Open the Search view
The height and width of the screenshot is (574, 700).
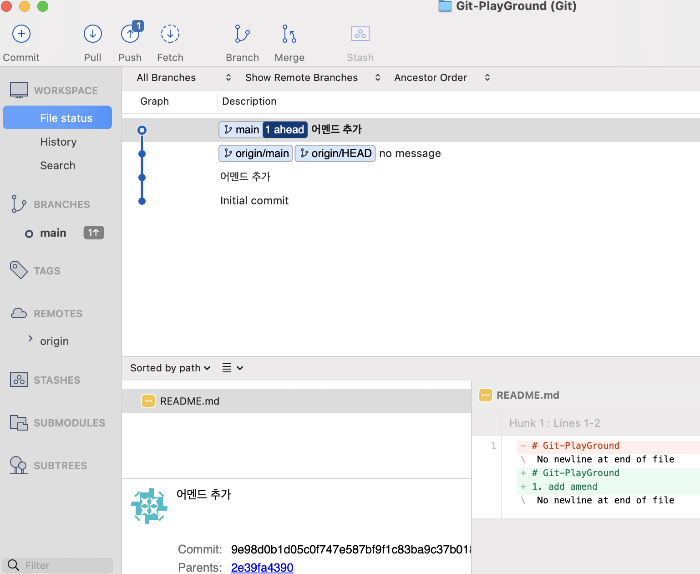58,166
